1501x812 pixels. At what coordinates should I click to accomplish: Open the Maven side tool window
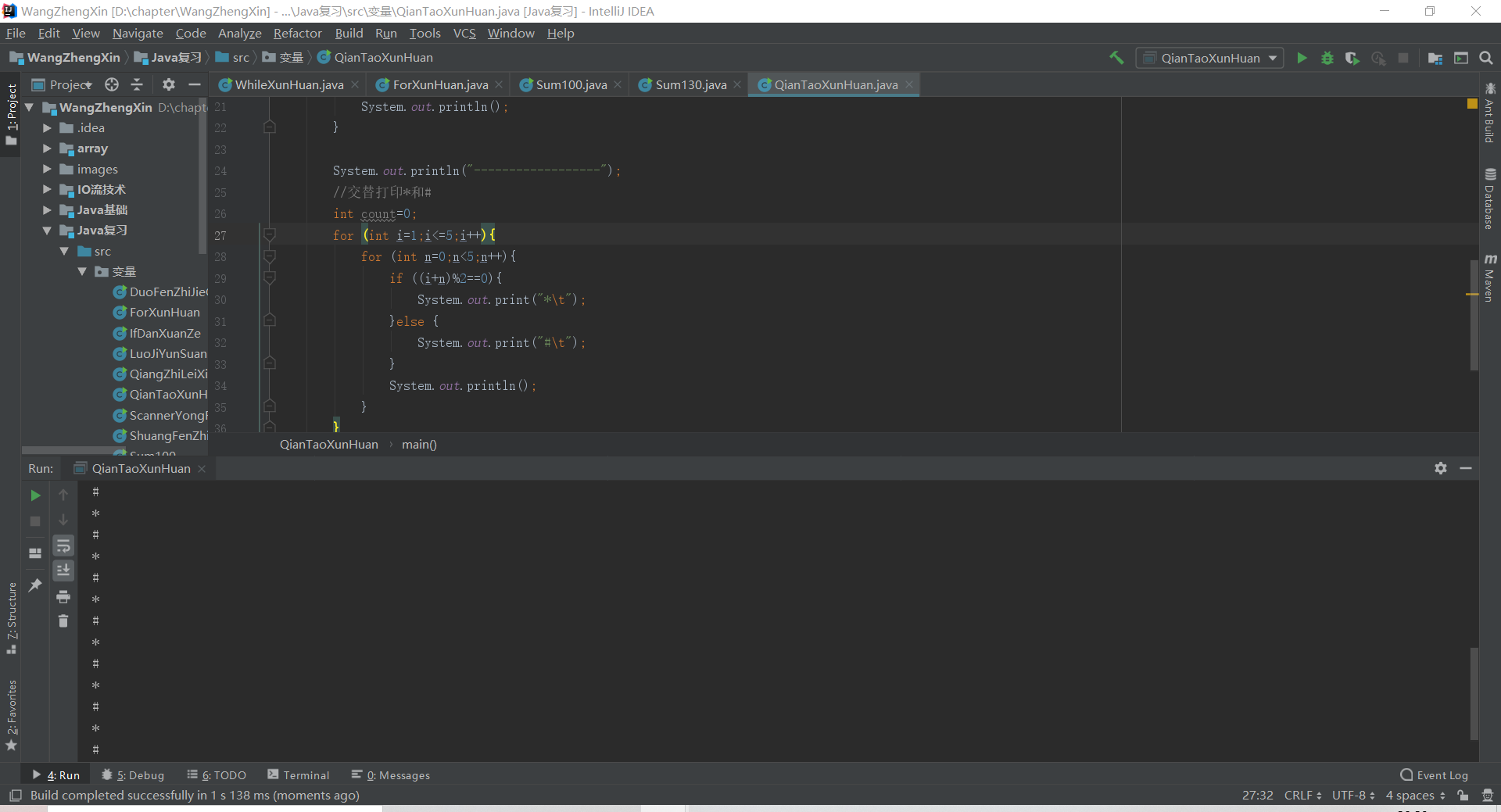tap(1489, 278)
